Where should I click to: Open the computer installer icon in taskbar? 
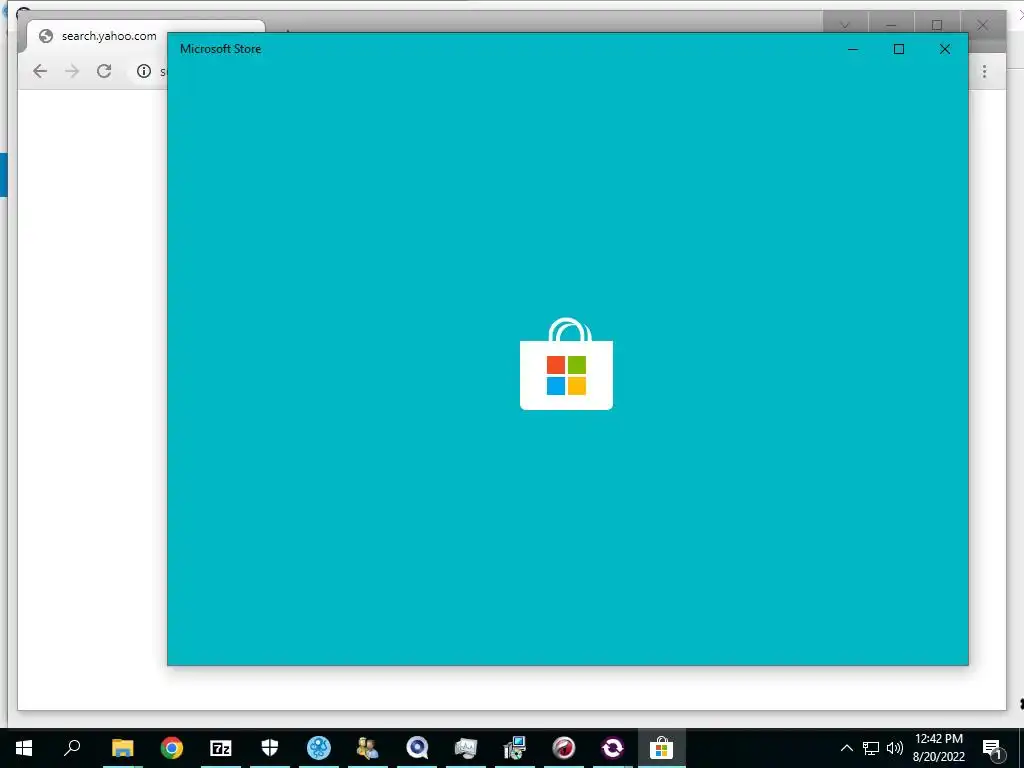coord(515,748)
